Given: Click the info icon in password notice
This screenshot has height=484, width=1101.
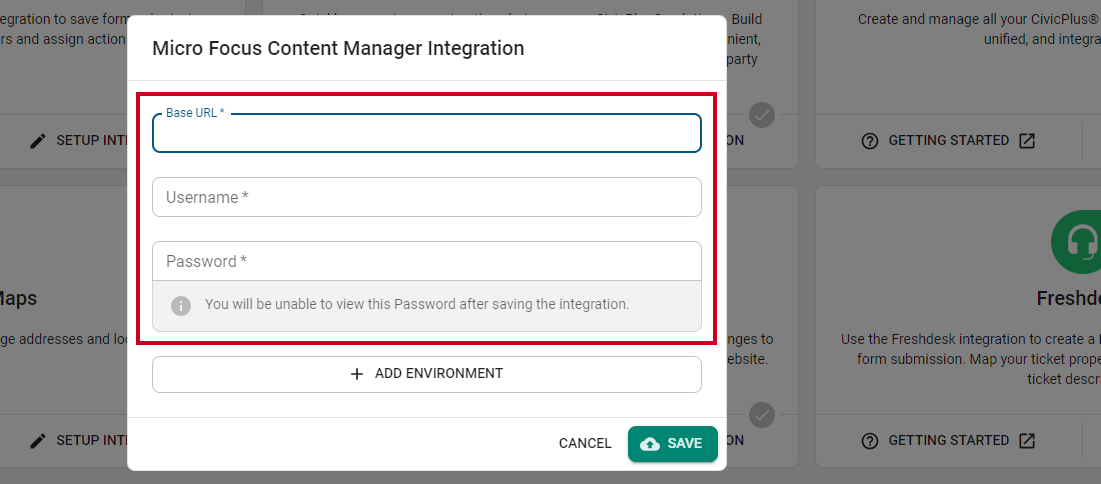Looking at the screenshot, I should coord(181,306).
